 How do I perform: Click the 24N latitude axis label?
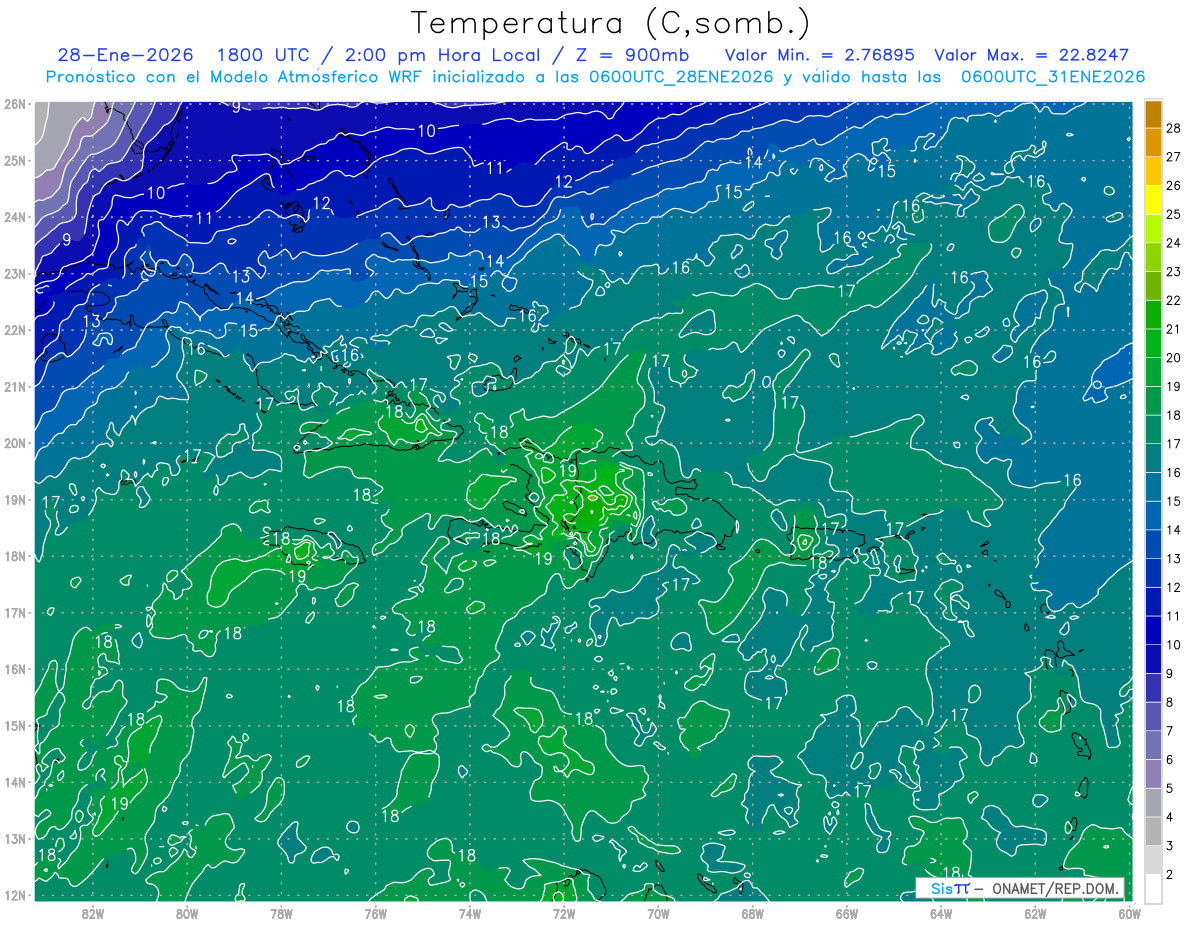pos(15,217)
